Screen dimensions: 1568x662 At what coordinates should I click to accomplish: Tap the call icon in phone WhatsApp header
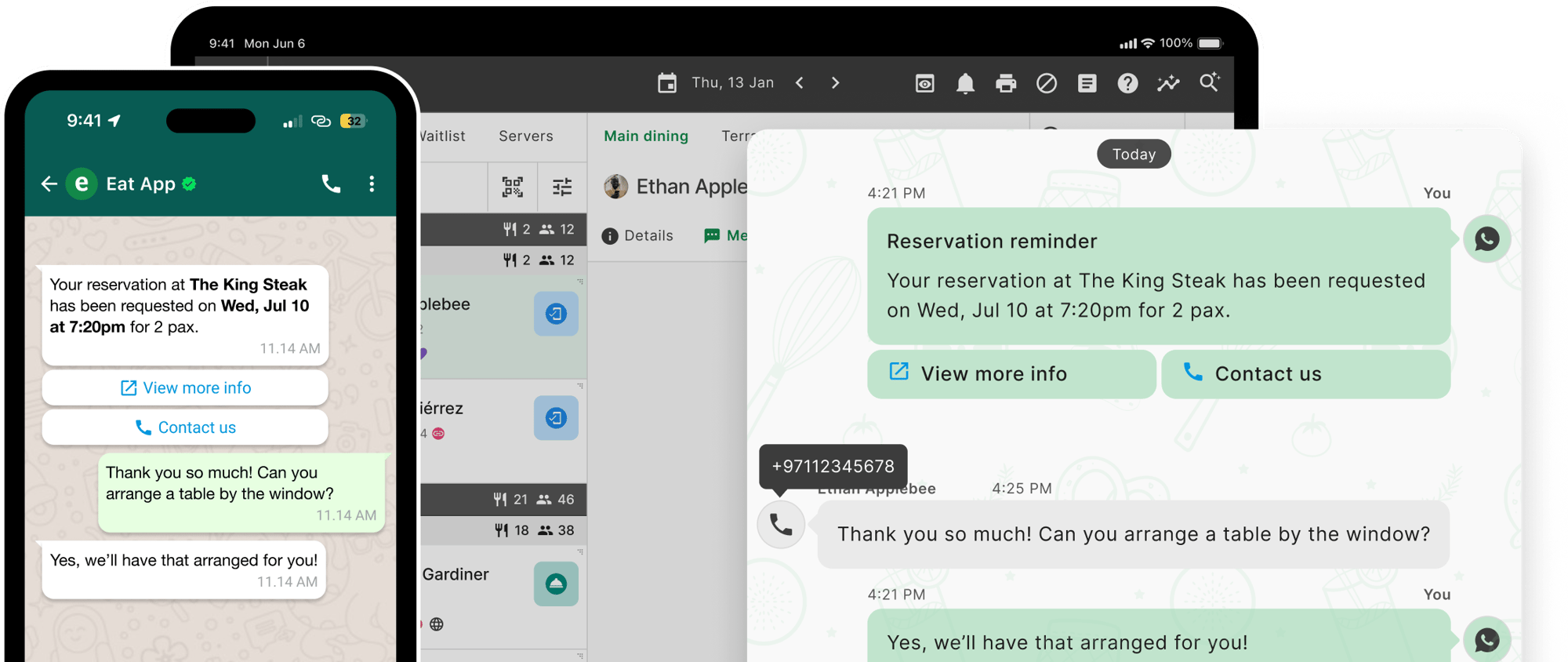click(331, 184)
